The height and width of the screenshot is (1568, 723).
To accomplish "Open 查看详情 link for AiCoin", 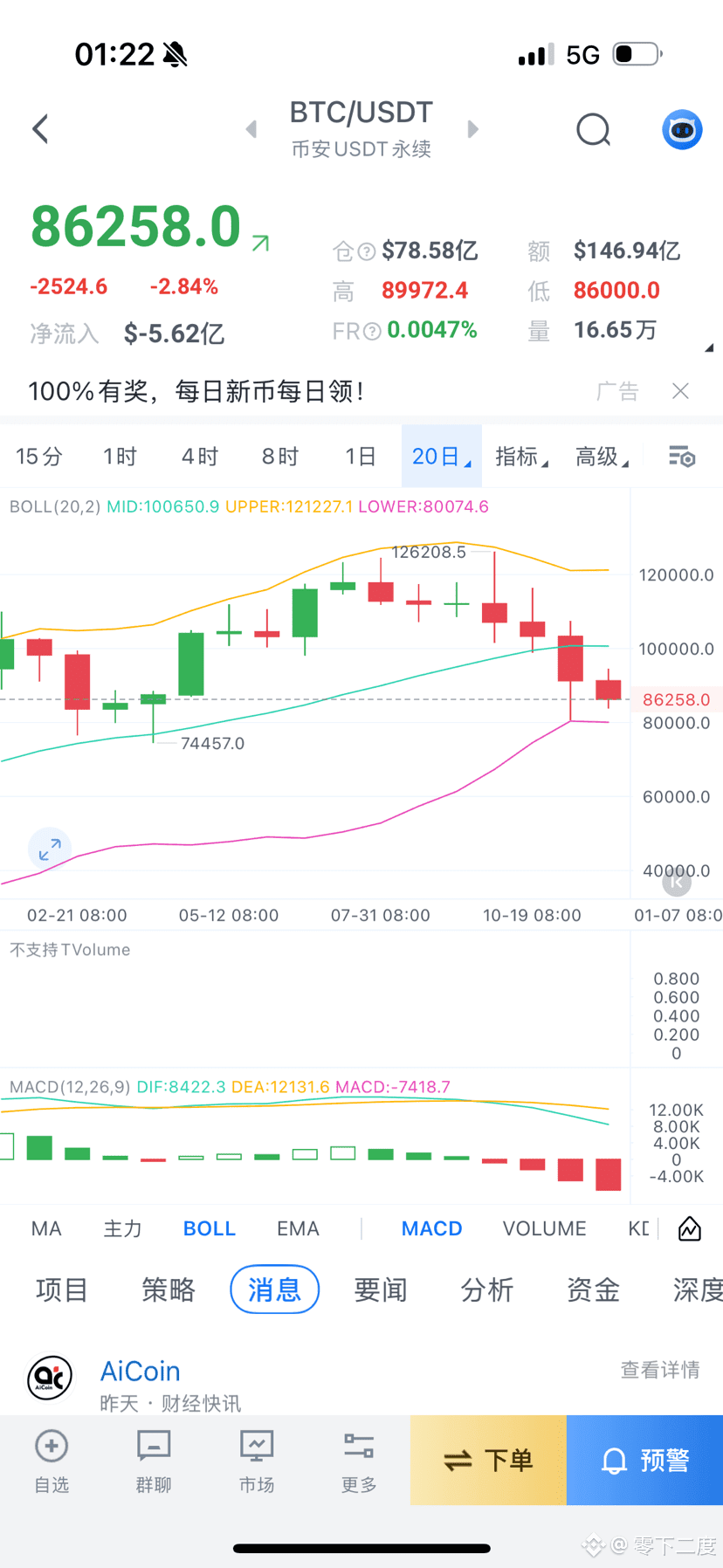I will pyautogui.click(x=659, y=1370).
